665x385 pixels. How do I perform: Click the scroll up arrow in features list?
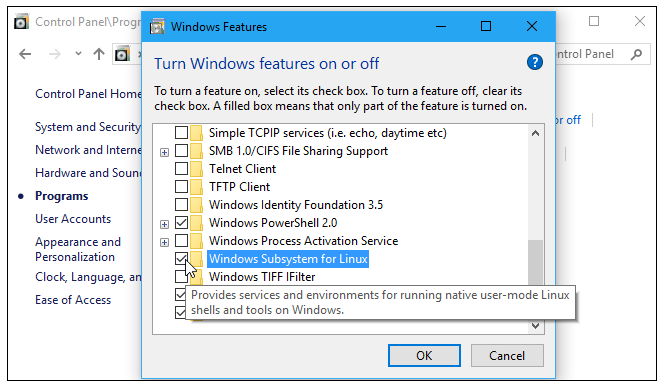[535, 133]
